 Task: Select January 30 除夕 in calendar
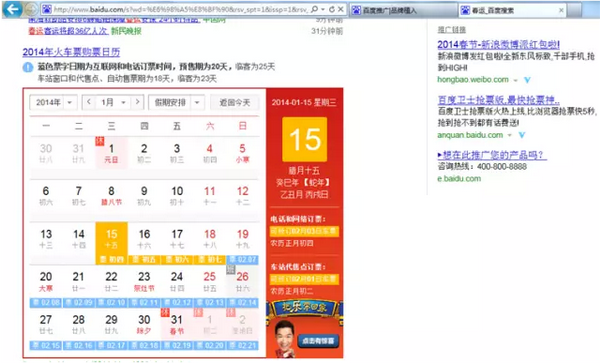(x=144, y=324)
